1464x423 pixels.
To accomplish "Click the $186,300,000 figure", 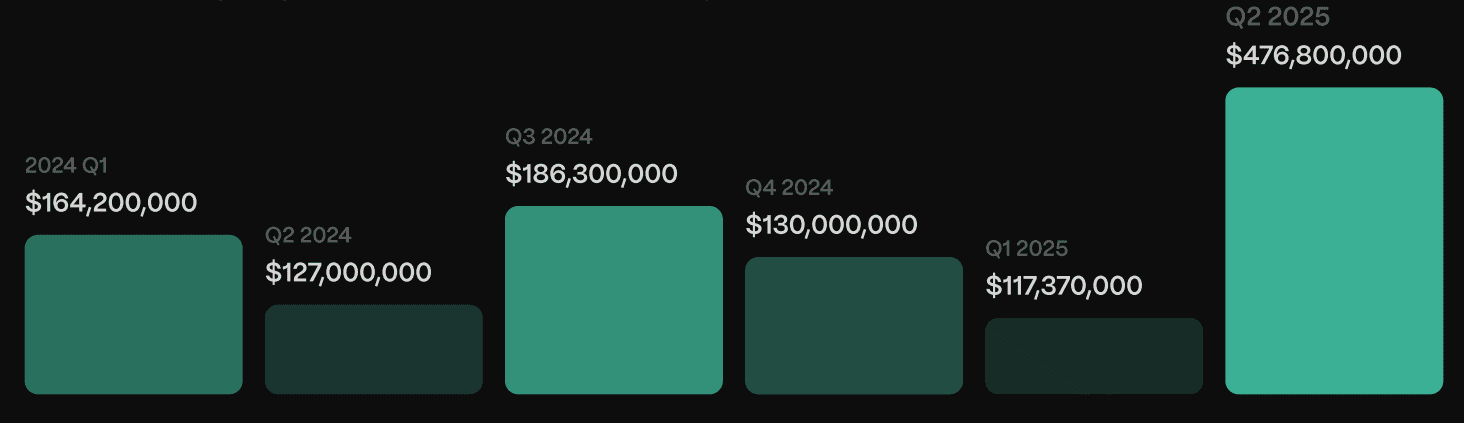I will point(591,174).
